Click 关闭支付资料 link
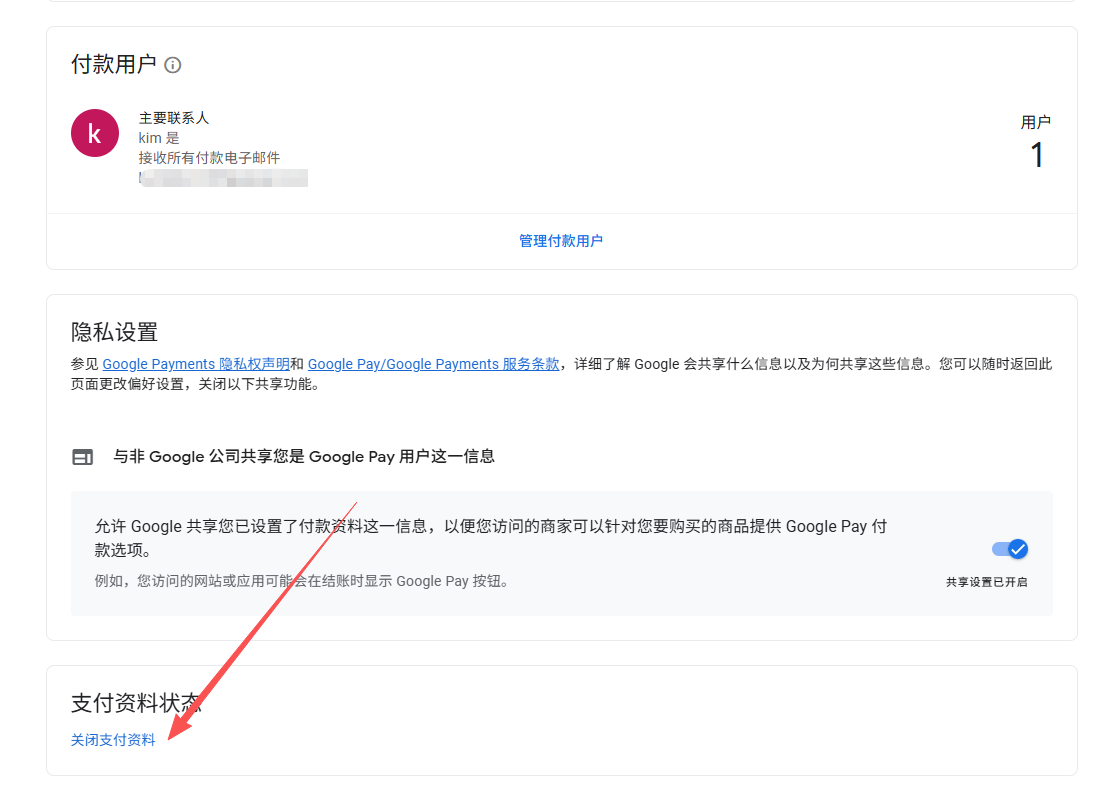 [x=113, y=740]
